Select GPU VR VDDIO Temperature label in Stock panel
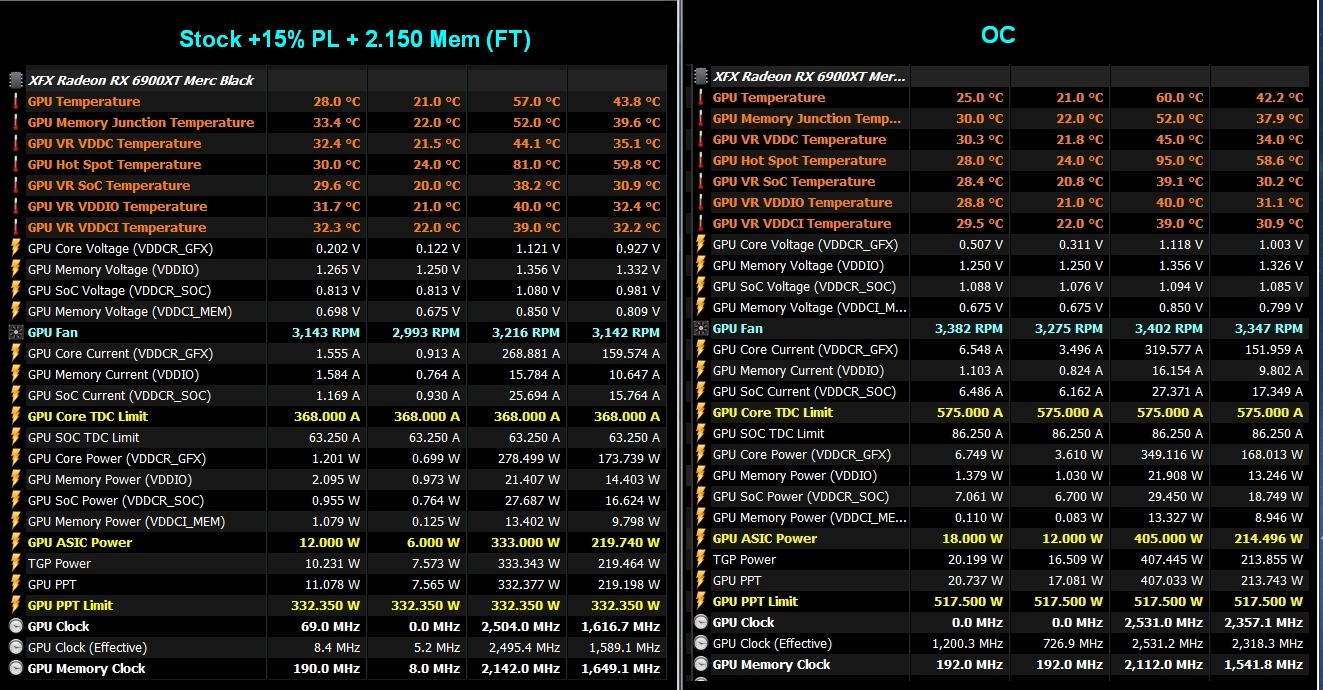Viewport: 1323px width, 690px height. tap(117, 206)
